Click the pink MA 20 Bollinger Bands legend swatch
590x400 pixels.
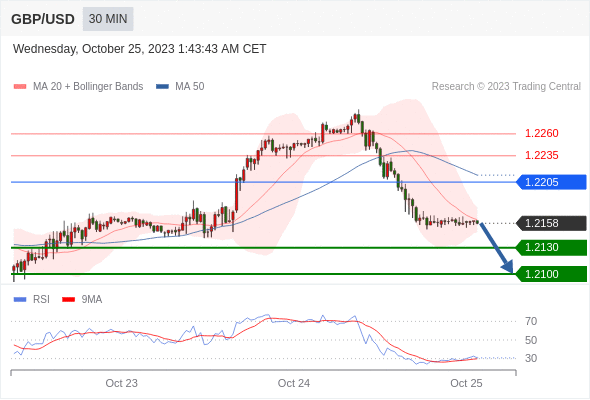(20, 87)
